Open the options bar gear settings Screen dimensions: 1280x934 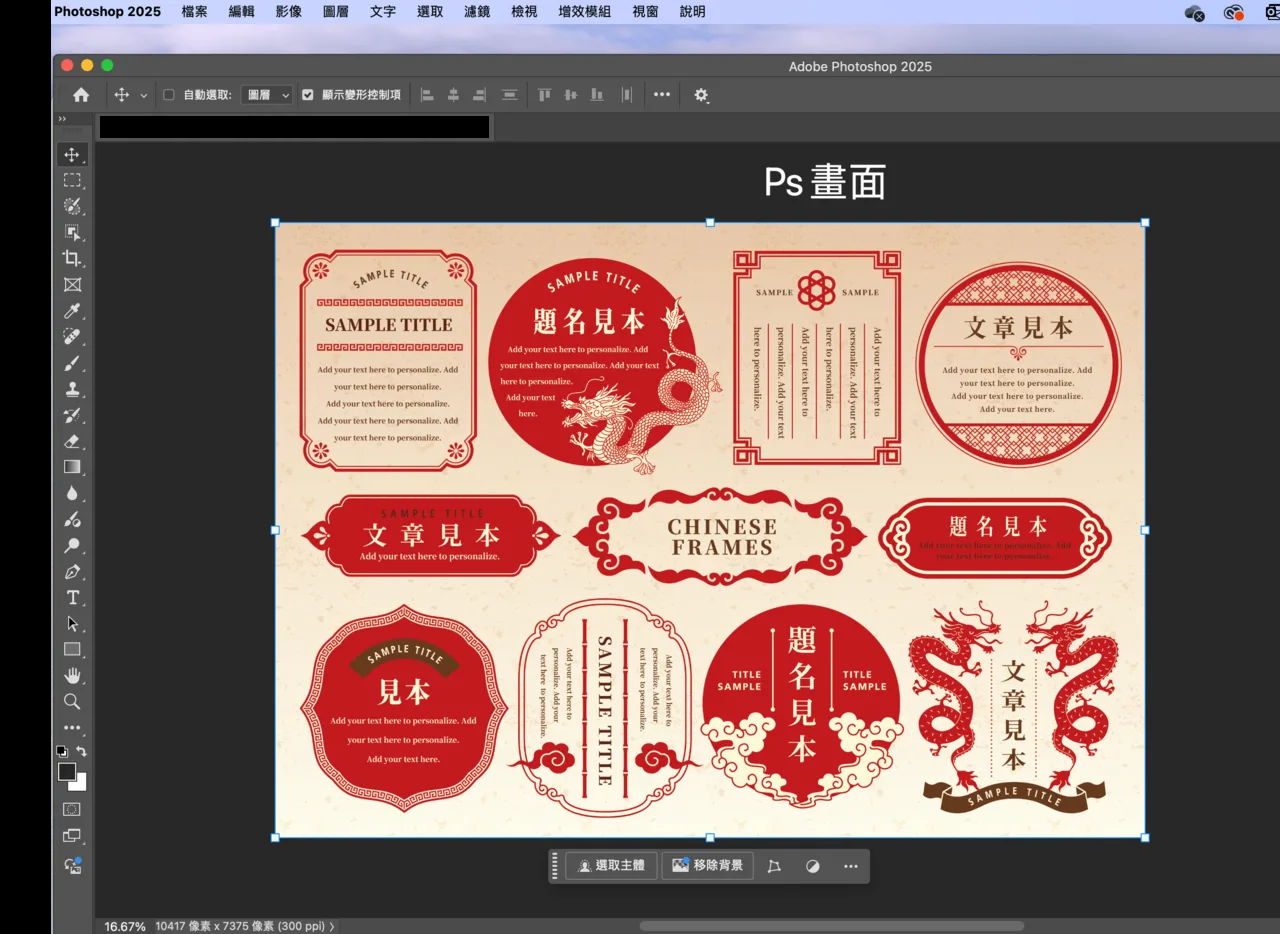701,95
